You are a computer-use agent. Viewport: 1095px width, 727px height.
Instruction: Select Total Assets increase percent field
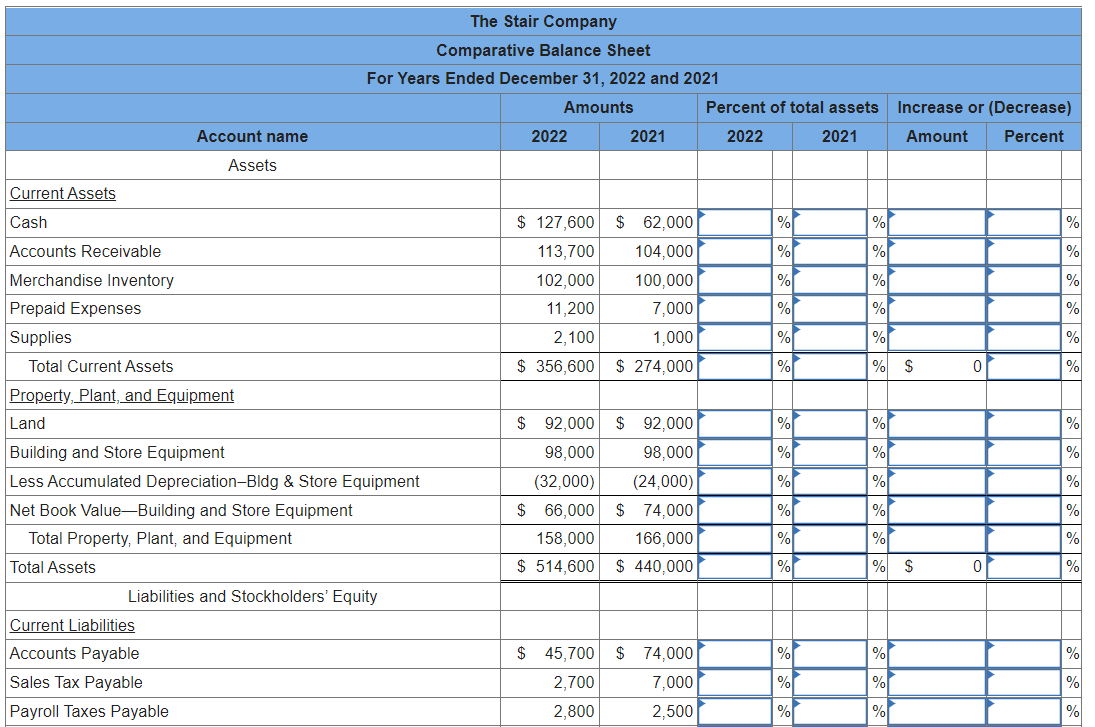pos(1024,567)
